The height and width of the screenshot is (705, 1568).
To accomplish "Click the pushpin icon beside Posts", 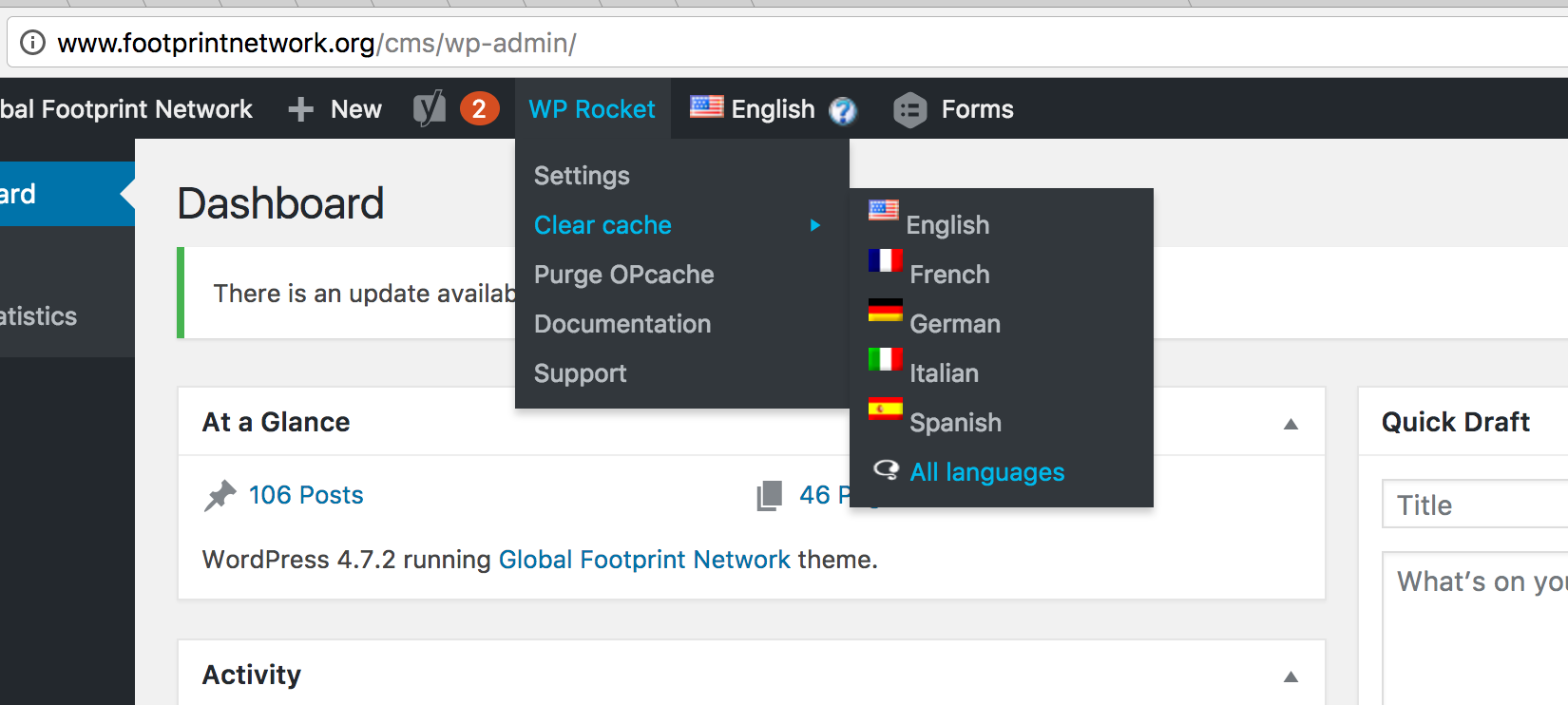I will pyautogui.click(x=220, y=495).
